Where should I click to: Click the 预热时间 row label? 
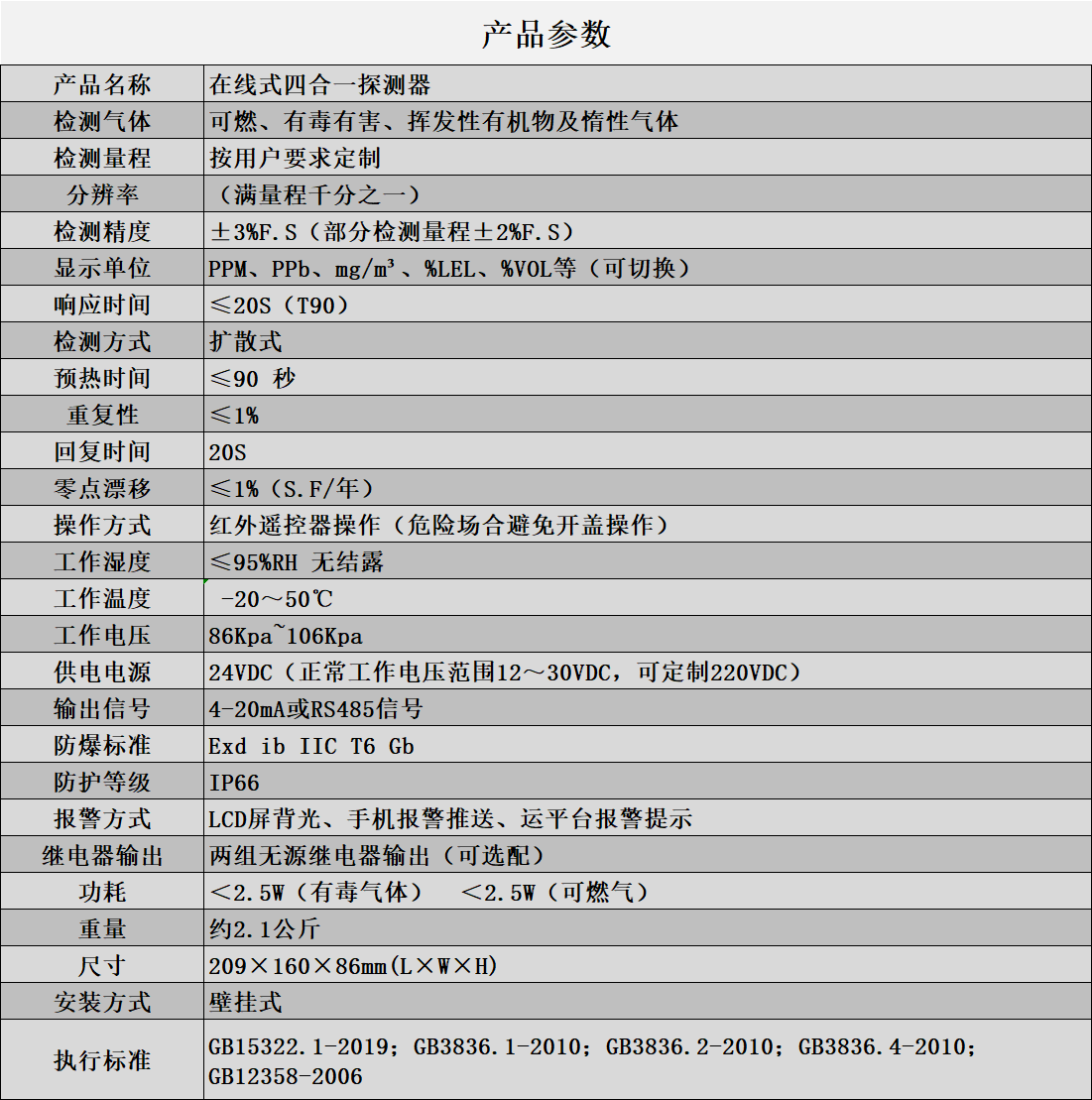pyautogui.click(x=102, y=379)
